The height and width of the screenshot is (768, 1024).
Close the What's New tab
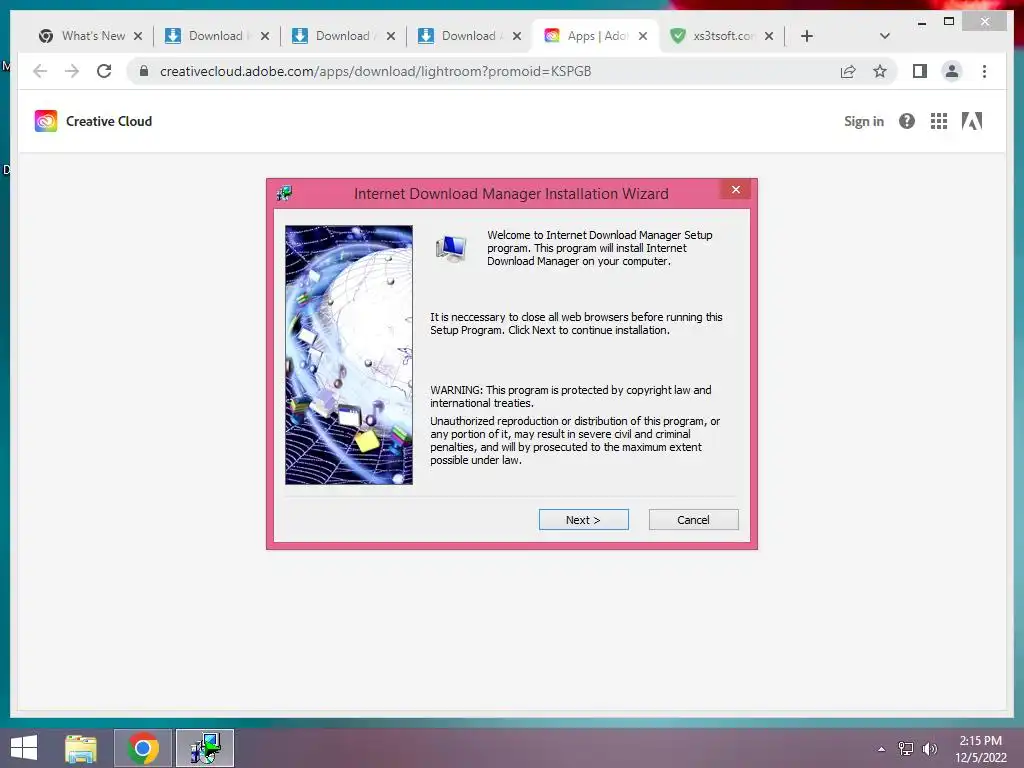tap(138, 36)
